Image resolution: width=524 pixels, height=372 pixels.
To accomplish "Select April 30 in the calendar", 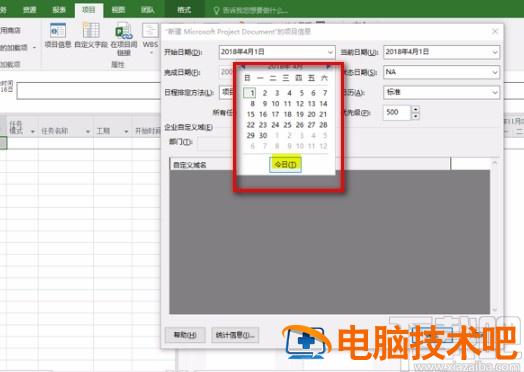I will tap(263, 135).
